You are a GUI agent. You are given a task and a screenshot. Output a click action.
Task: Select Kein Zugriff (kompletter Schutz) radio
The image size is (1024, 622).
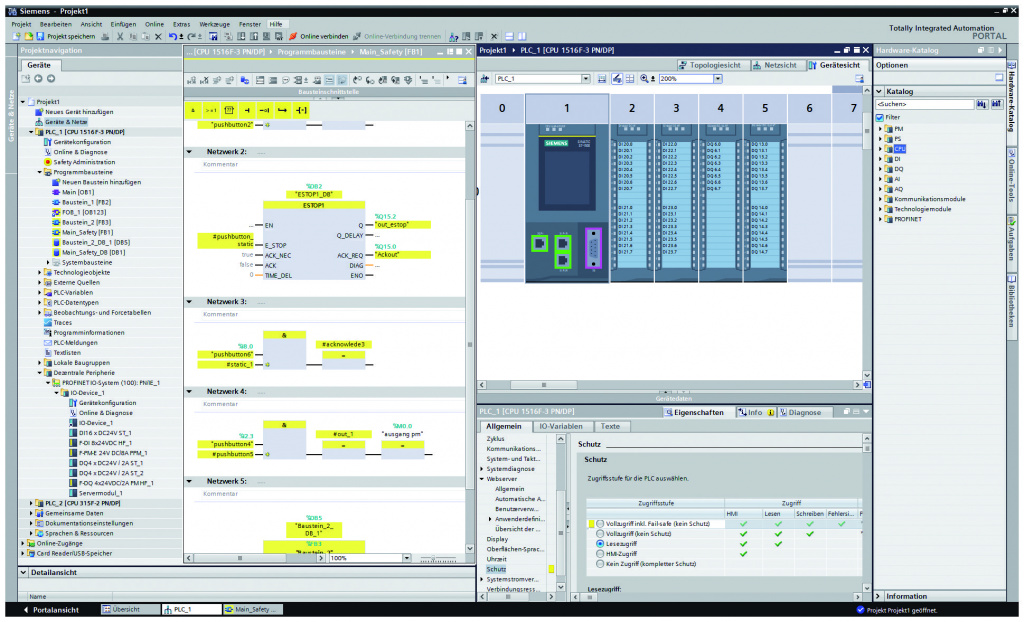(600, 564)
